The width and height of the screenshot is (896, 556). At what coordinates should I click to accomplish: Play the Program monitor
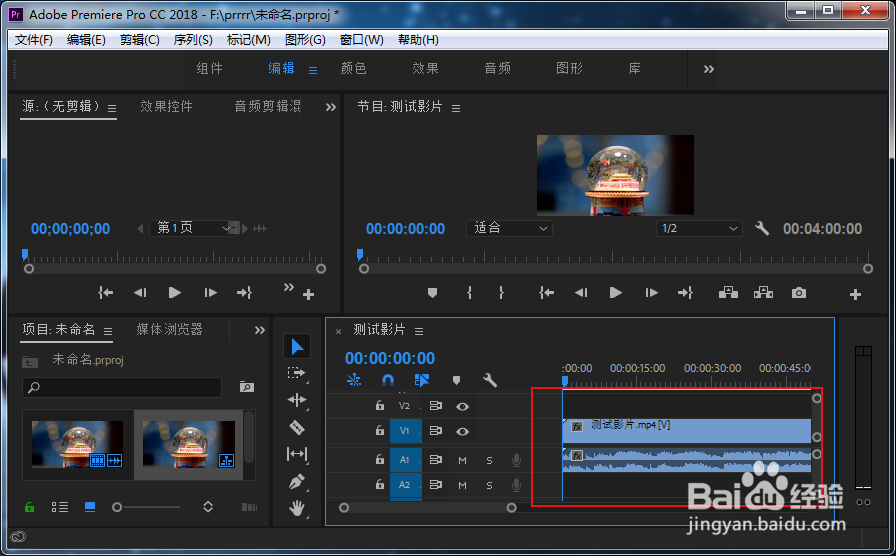pyautogui.click(x=615, y=293)
